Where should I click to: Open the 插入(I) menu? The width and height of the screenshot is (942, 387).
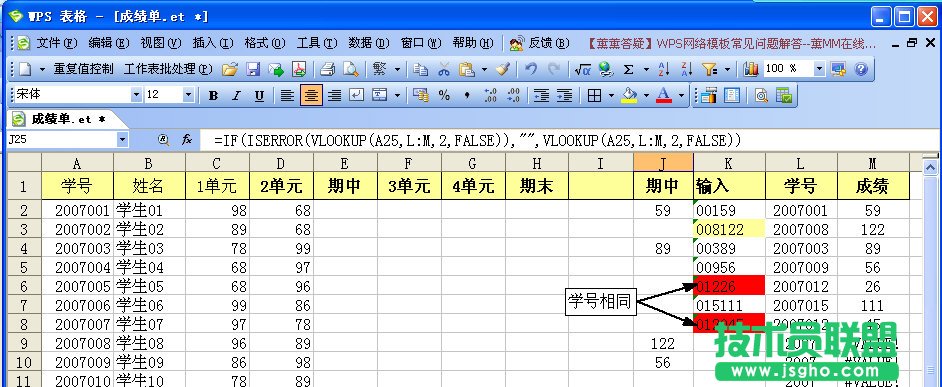(212, 43)
